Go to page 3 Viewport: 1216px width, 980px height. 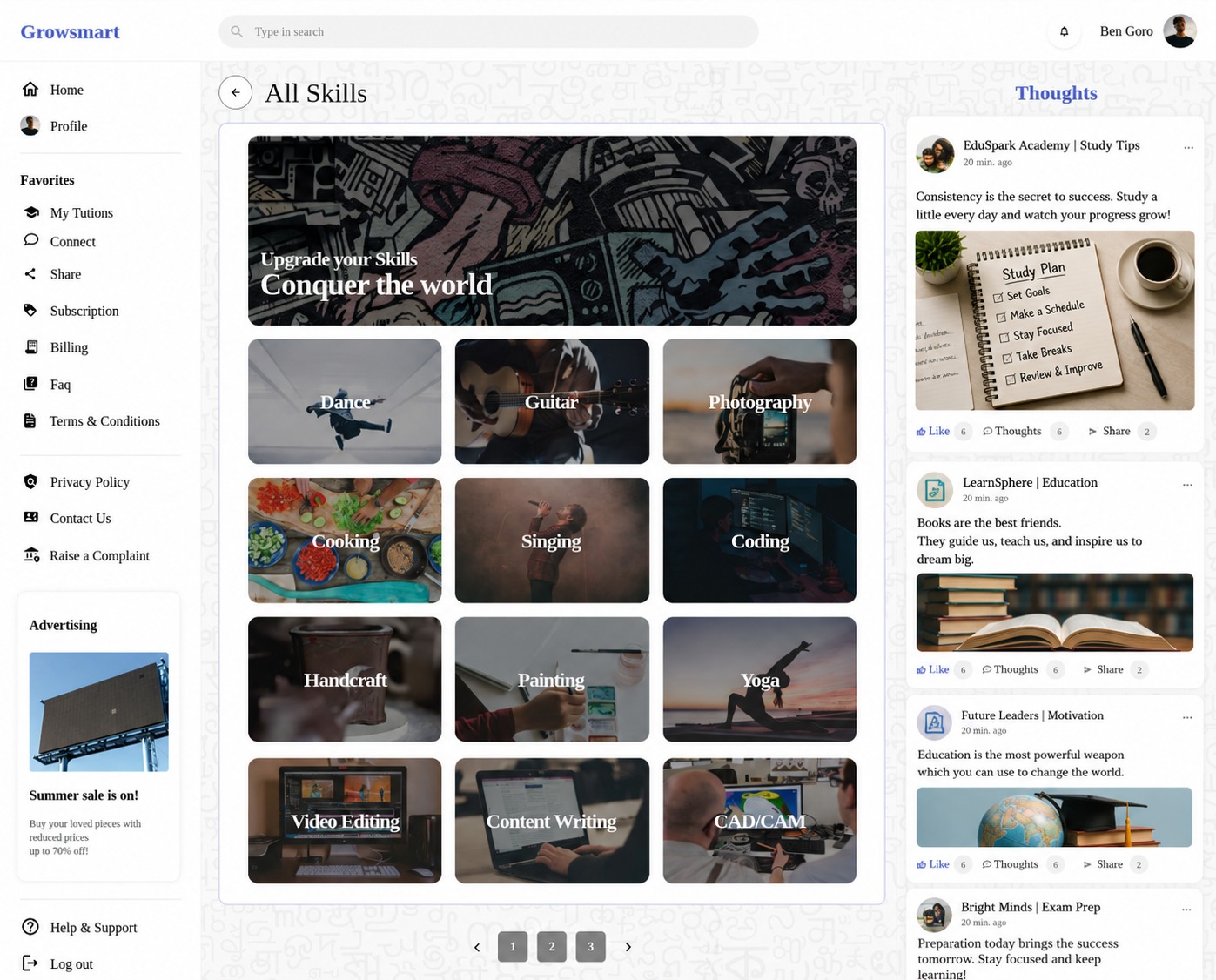click(590, 947)
